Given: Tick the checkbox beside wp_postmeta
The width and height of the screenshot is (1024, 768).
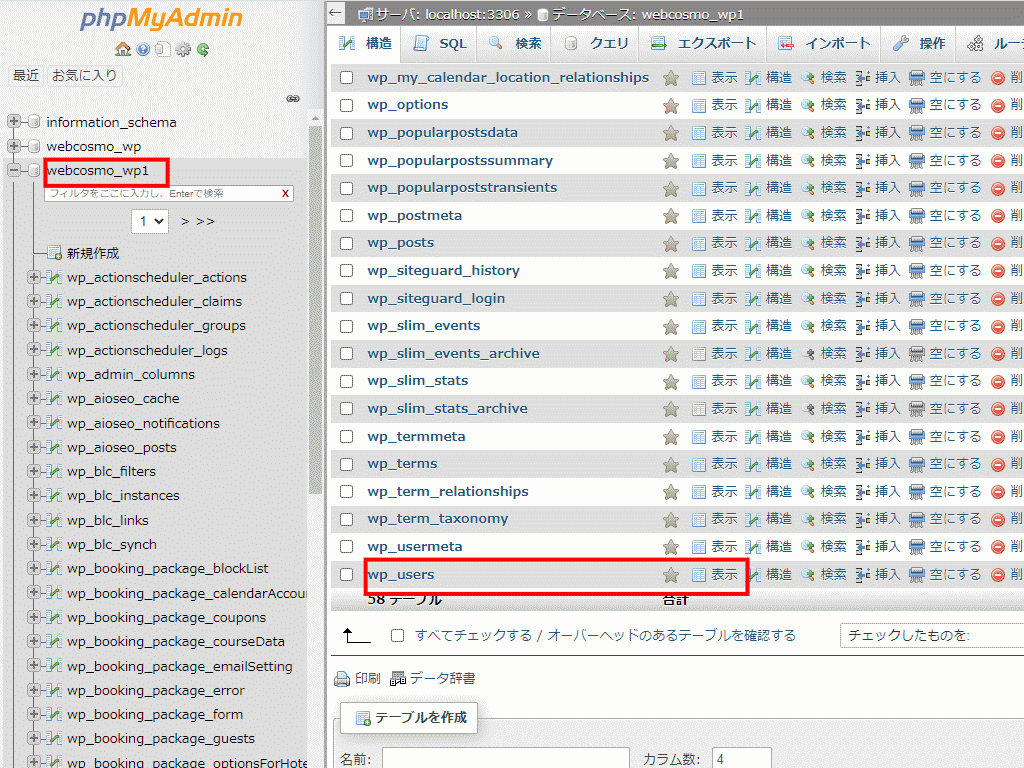Looking at the screenshot, I should click(x=347, y=216).
